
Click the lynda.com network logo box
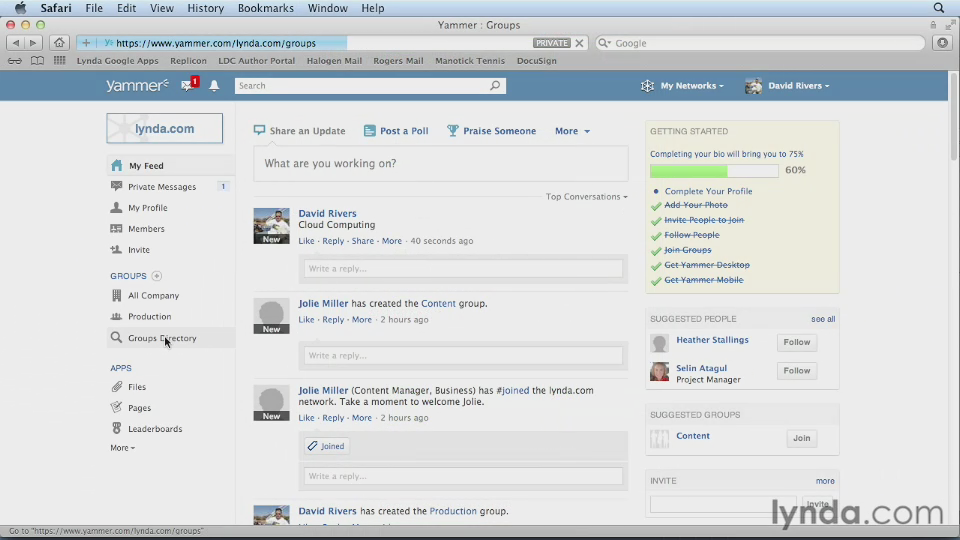tap(165, 129)
